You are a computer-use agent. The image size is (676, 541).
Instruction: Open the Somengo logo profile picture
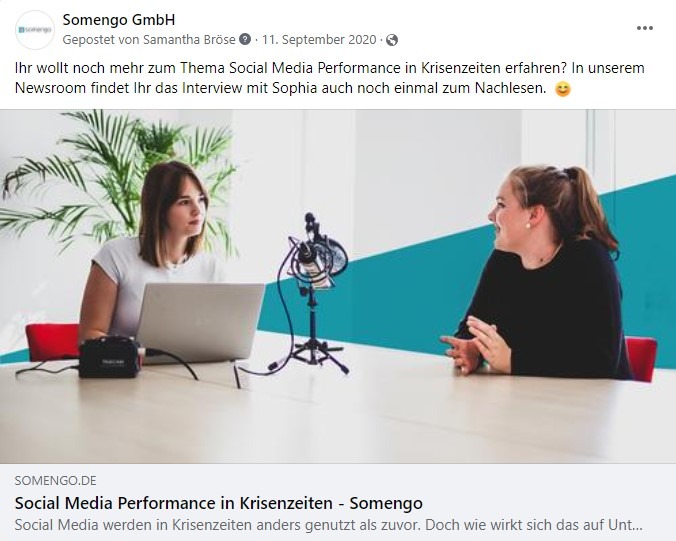tap(35, 30)
